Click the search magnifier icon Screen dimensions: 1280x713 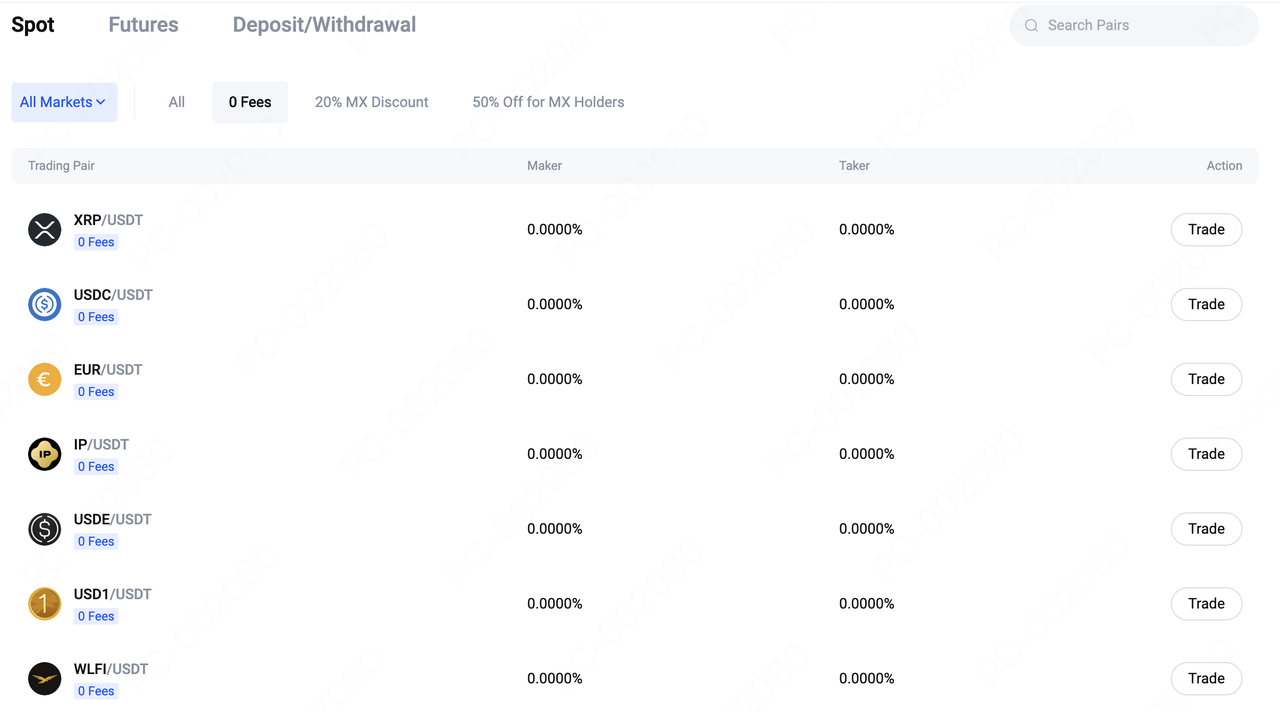point(1031,26)
